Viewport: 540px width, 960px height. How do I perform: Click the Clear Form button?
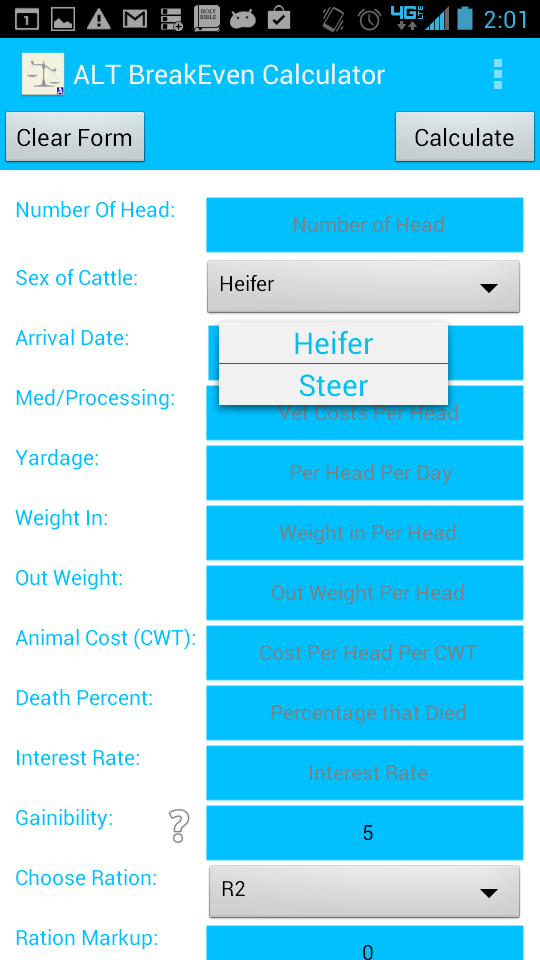75,137
